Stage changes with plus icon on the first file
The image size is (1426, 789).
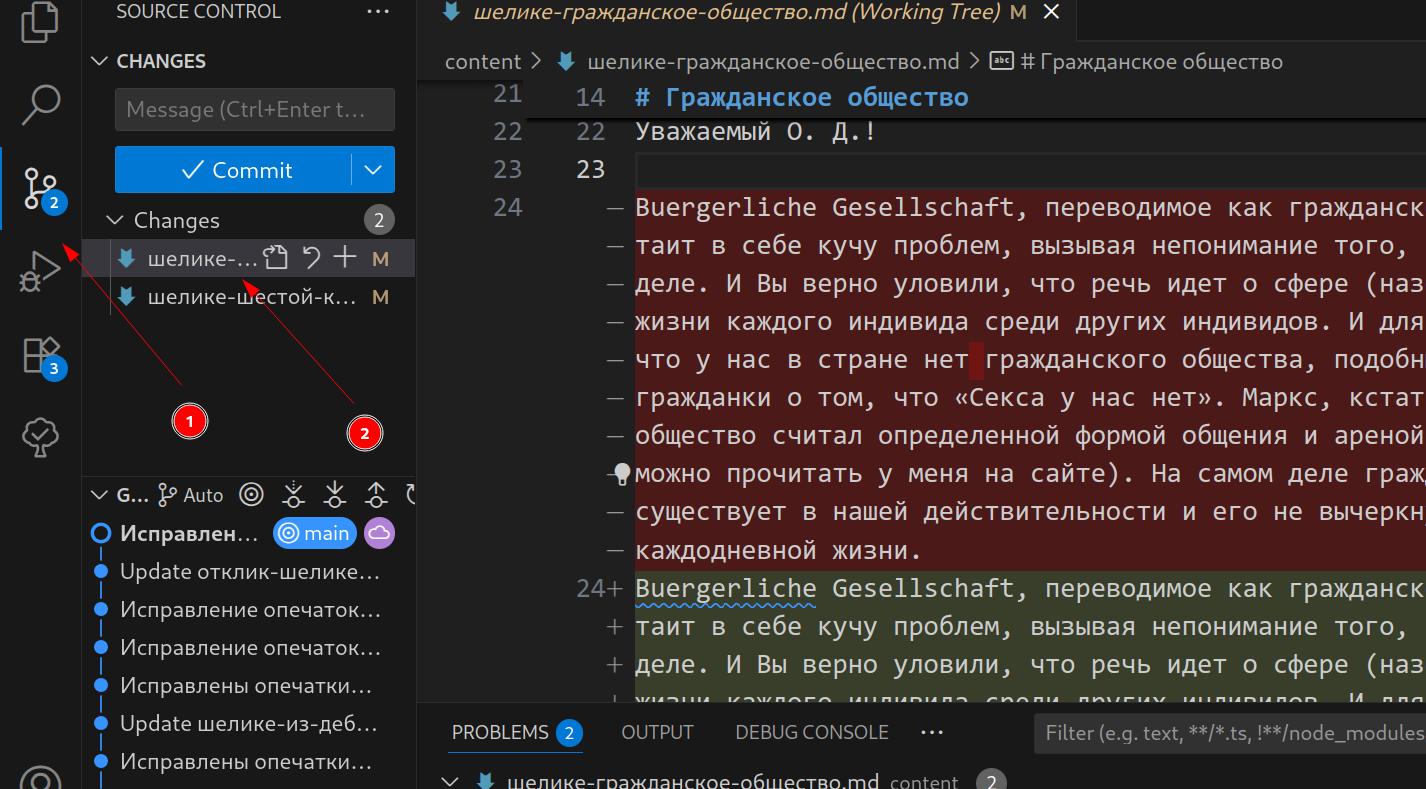(345, 259)
